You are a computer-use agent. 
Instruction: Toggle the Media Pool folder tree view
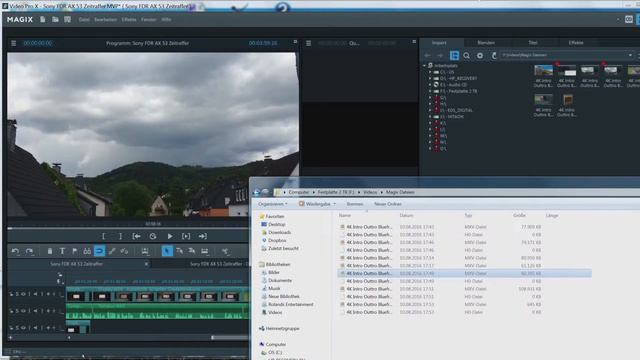coord(454,55)
